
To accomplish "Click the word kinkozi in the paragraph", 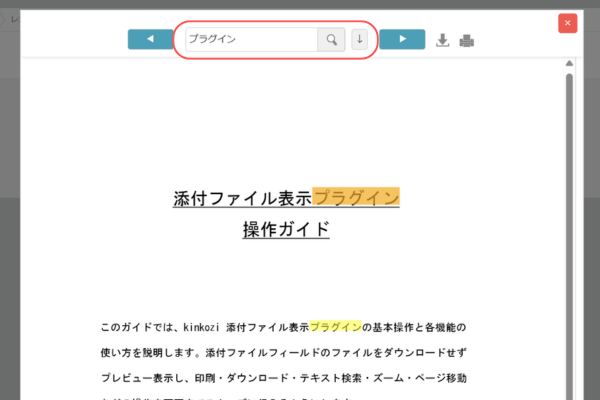I will [x=201, y=327].
